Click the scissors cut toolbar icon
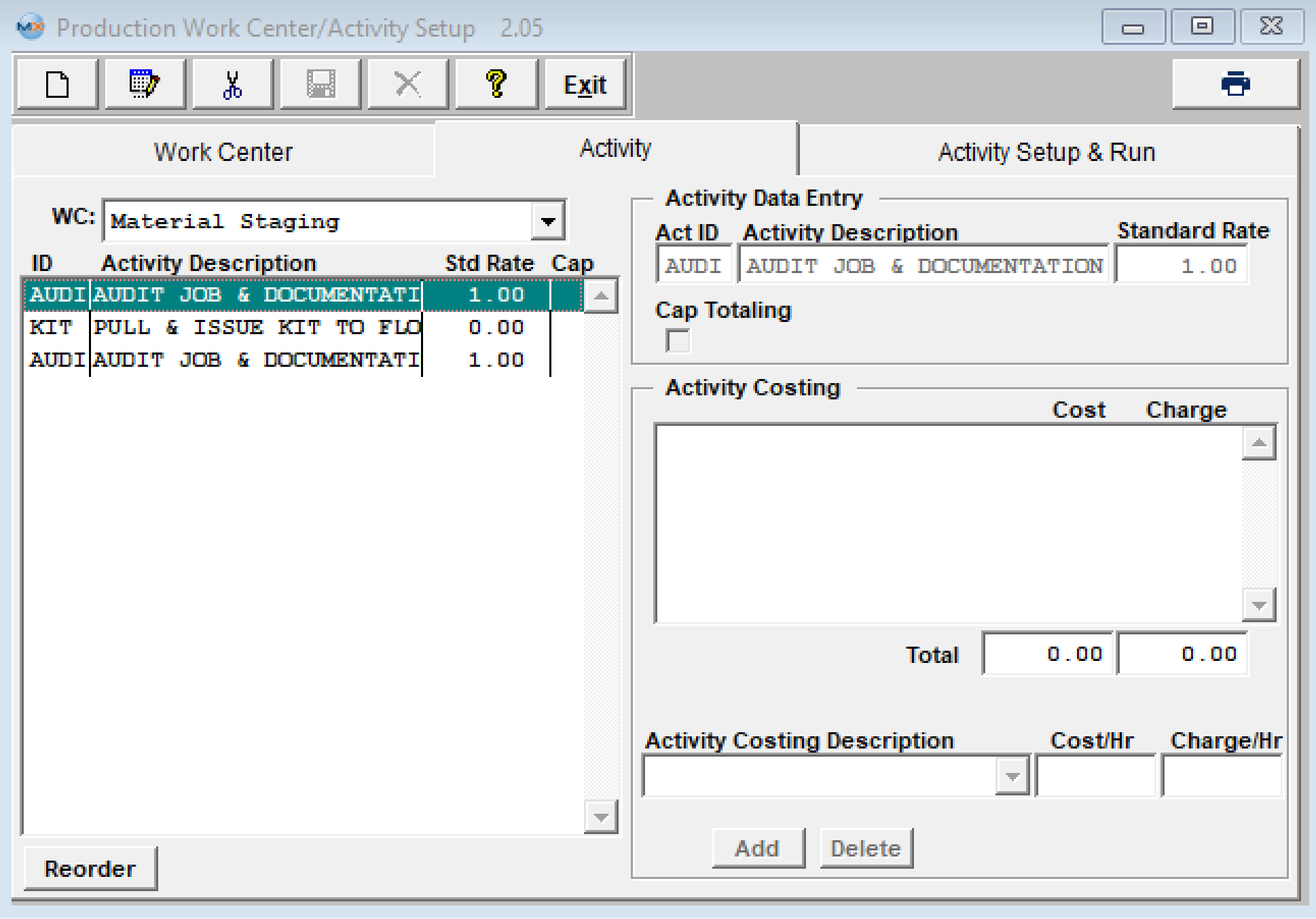 232,85
